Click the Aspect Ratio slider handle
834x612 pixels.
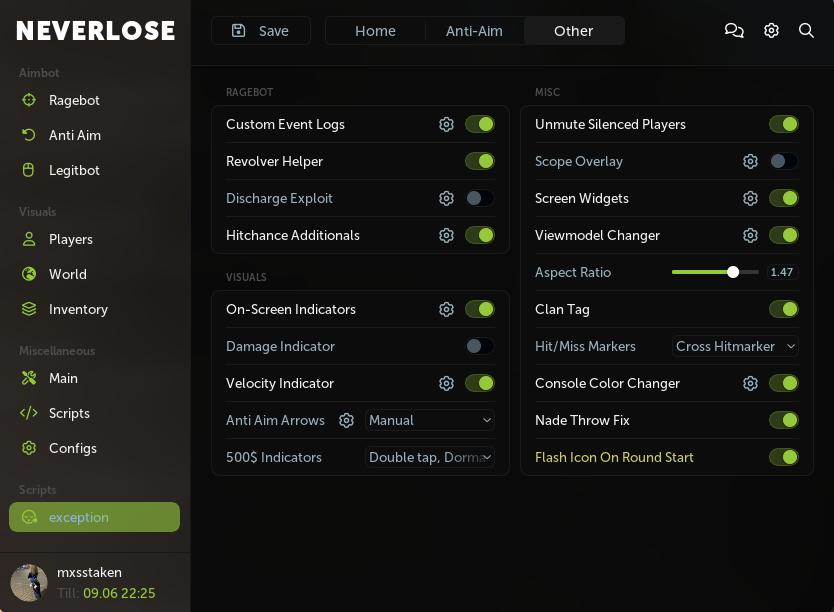click(733, 272)
